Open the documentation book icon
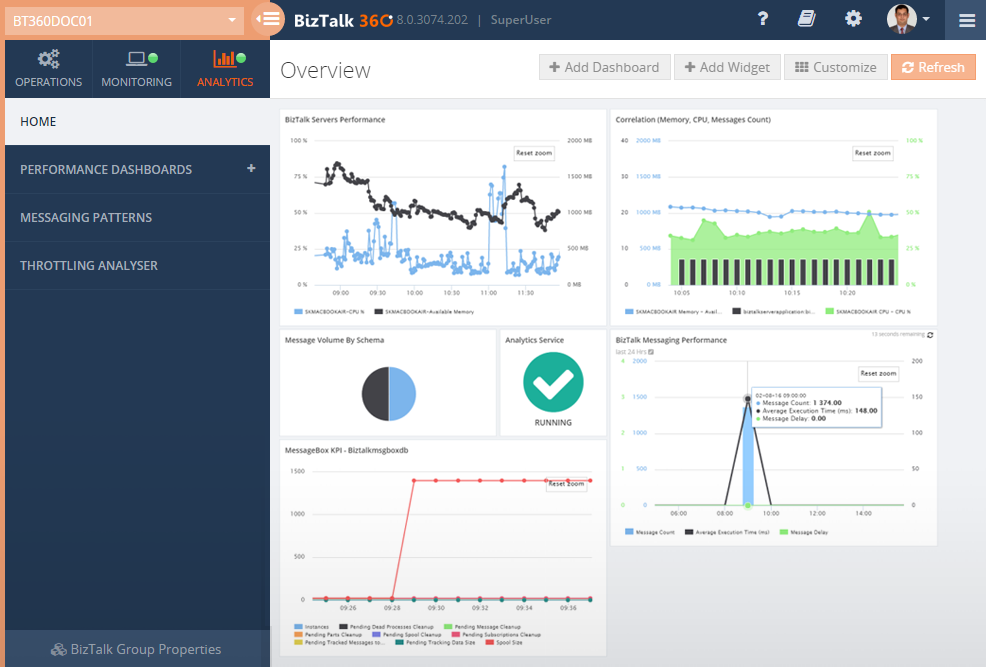The height and width of the screenshot is (667, 986). click(806, 19)
